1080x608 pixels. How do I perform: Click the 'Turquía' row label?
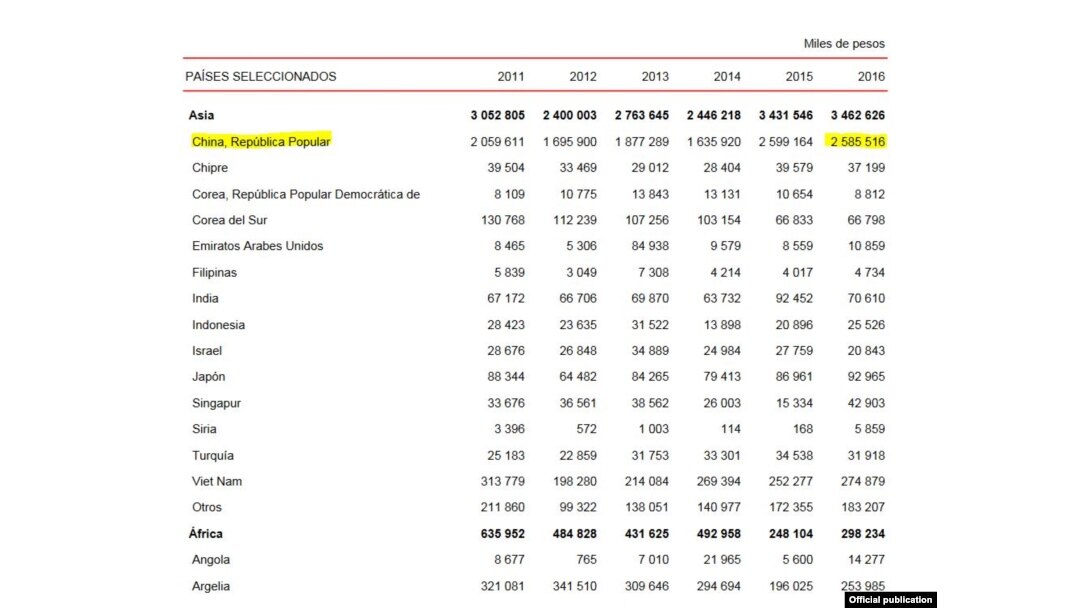pyautogui.click(x=213, y=455)
